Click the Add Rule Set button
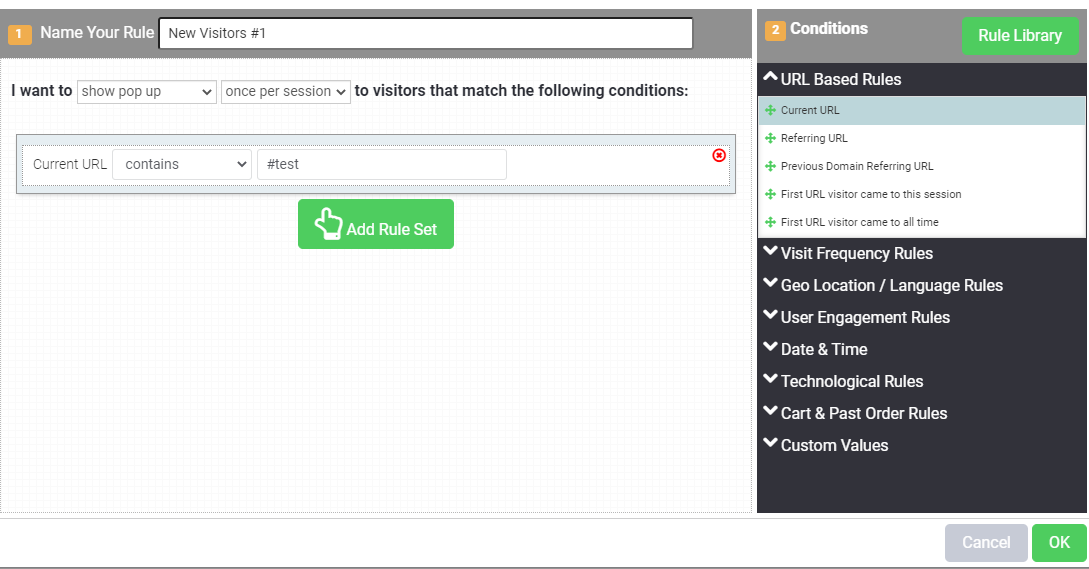 click(x=376, y=224)
